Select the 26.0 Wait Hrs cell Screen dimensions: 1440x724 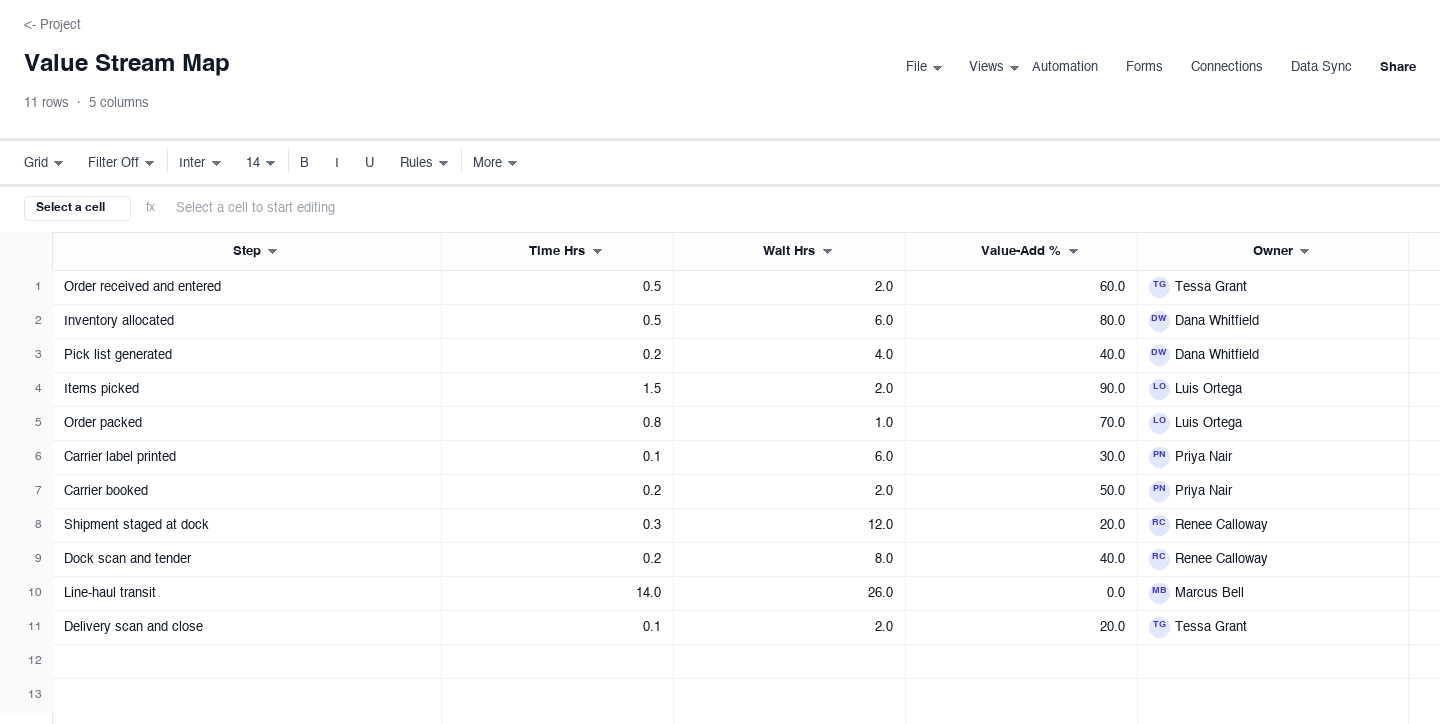pyautogui.click(x=790, y=593)
